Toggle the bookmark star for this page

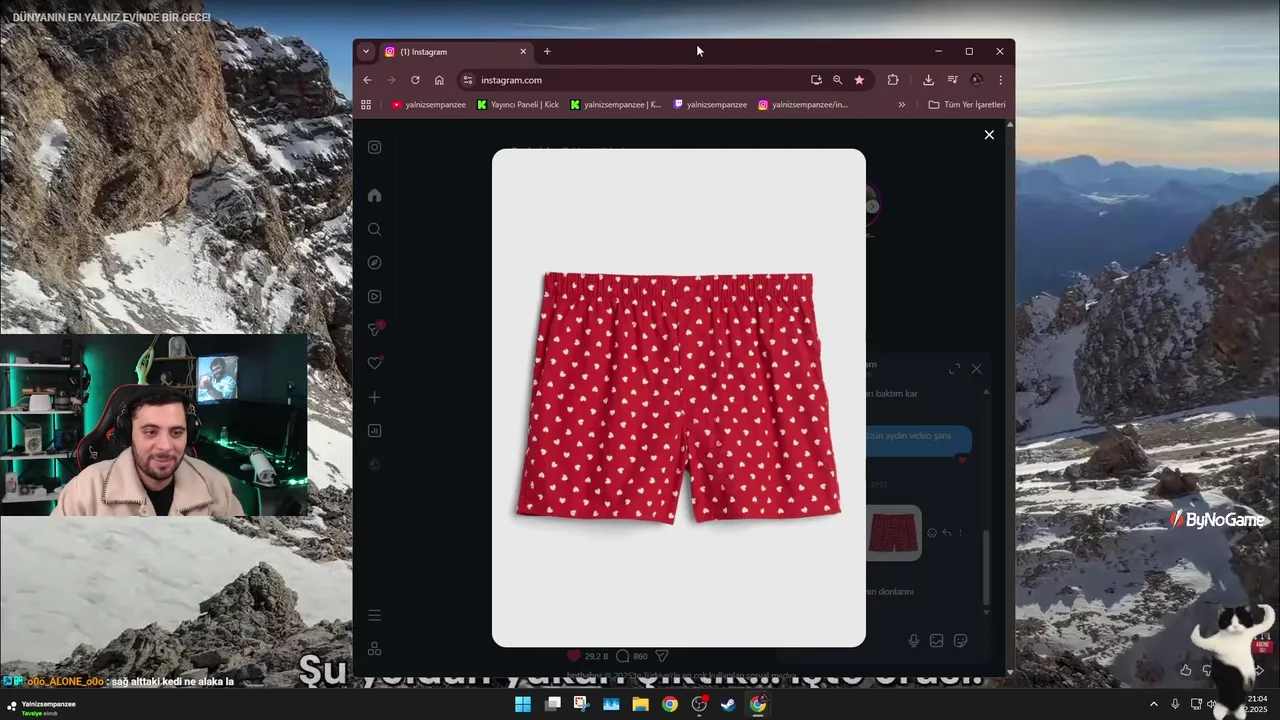point(859,80)
